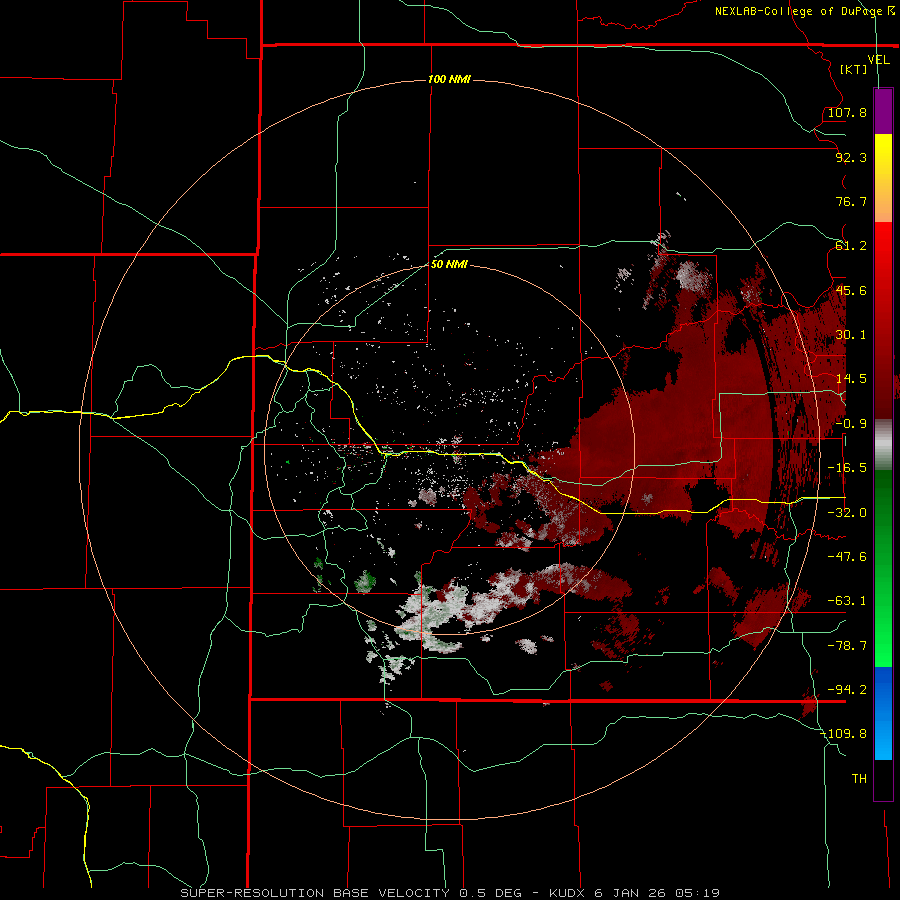Click the blue segment of the color bar
This screenshot has height=900, width=900.
click(x=883, y=713)
